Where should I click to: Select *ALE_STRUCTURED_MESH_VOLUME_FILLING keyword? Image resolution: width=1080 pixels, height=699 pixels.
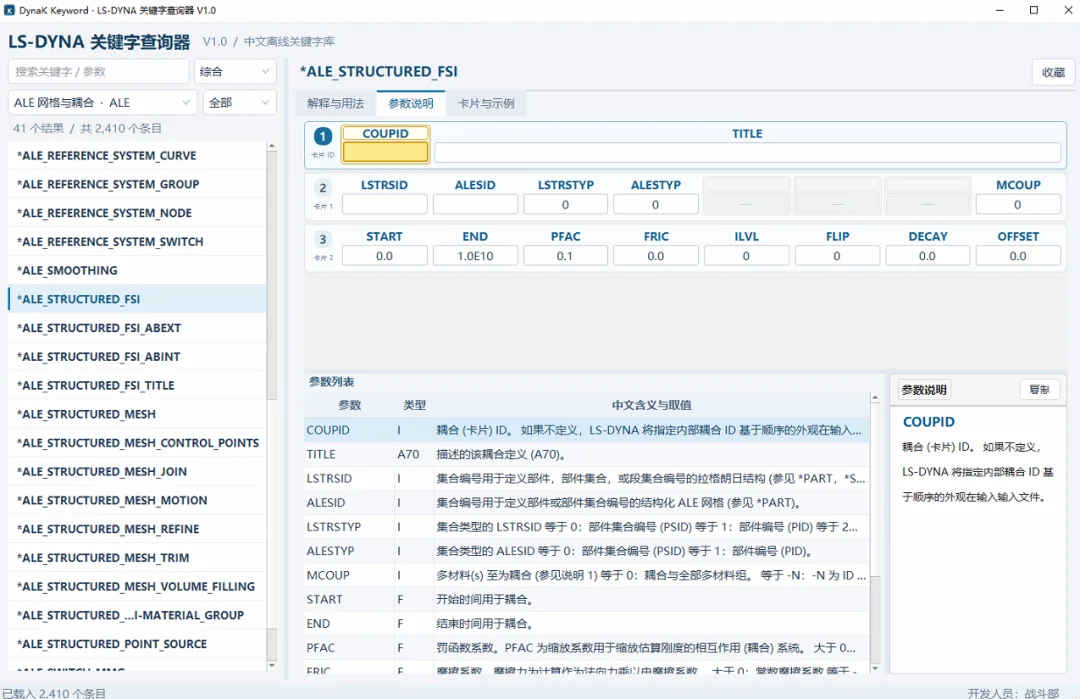[137, 587]
